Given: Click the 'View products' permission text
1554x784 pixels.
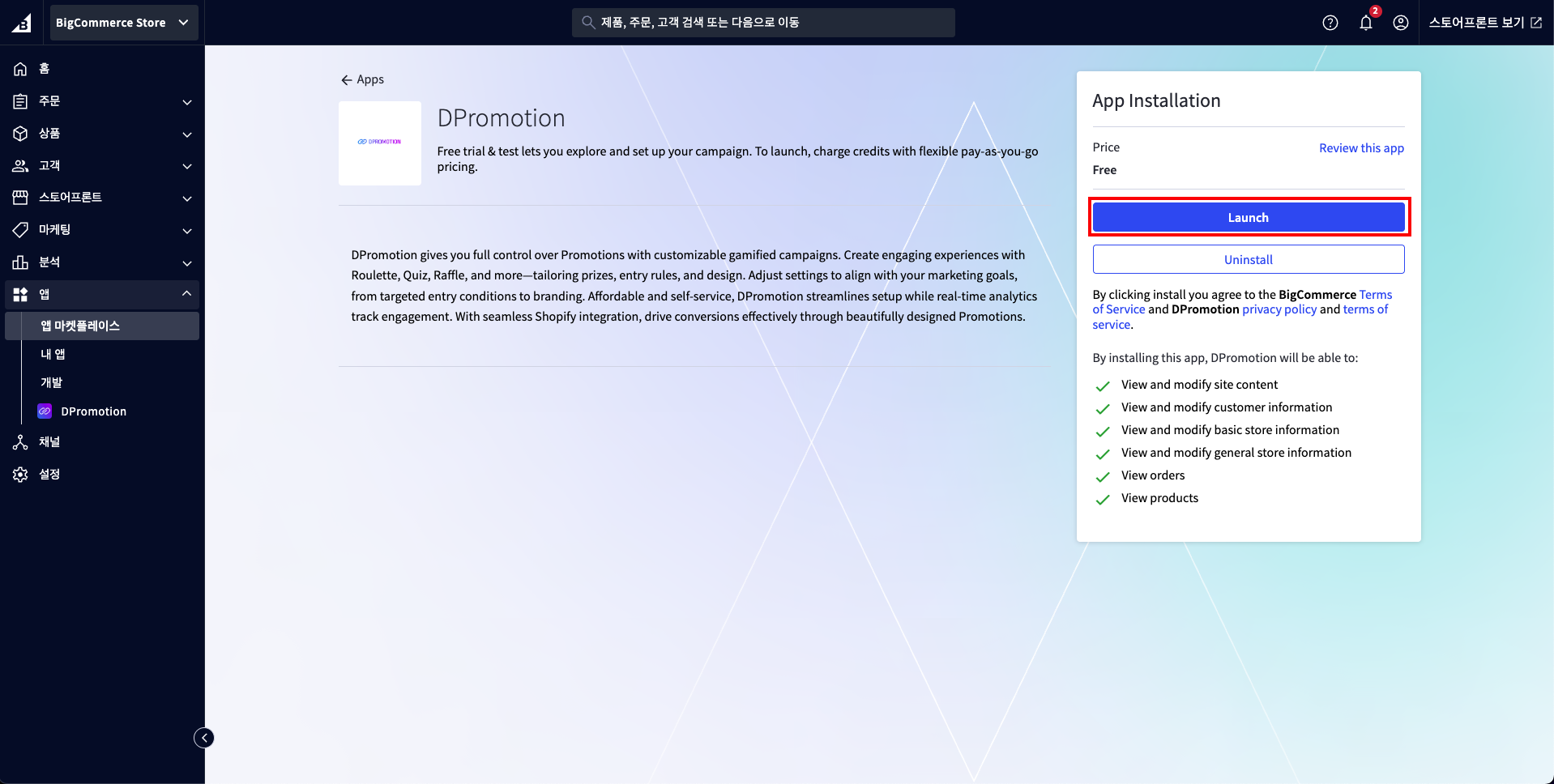Looking at the screenshot, I should coord(1159,498).
